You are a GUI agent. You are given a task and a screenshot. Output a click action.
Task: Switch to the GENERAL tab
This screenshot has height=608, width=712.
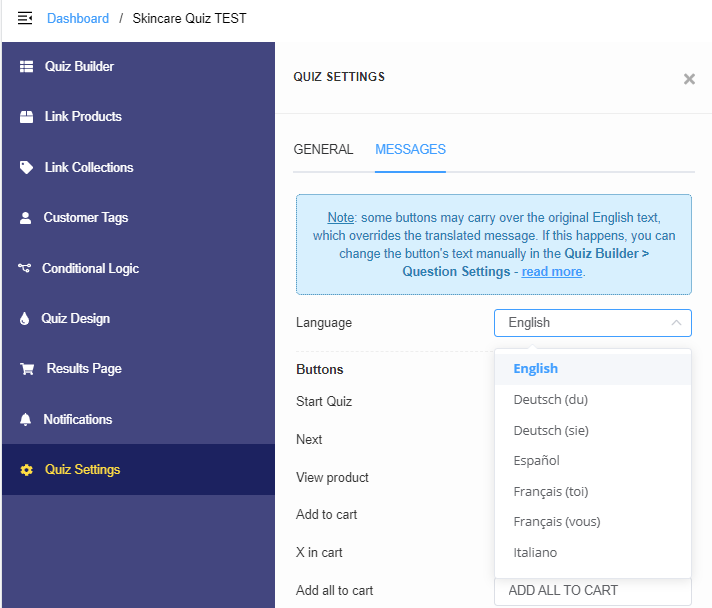[323, 149]
